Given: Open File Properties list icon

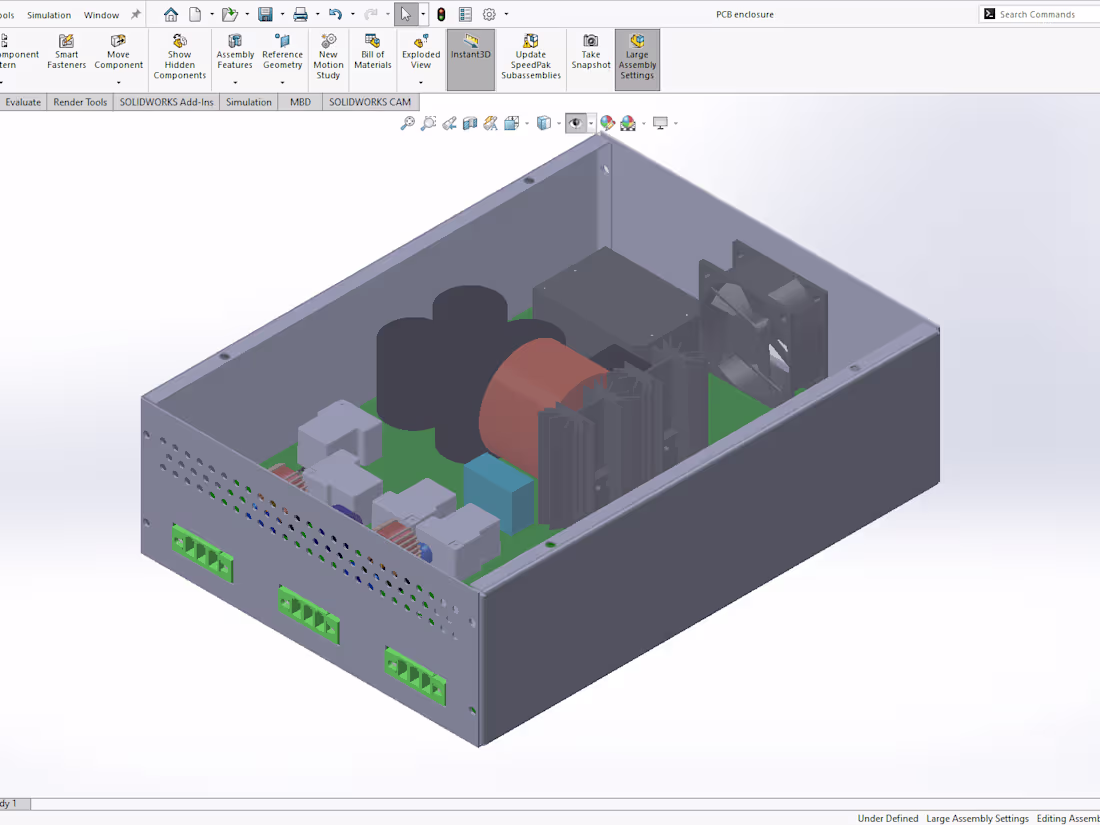Looking at the screenshot, I should click(465, 14).
